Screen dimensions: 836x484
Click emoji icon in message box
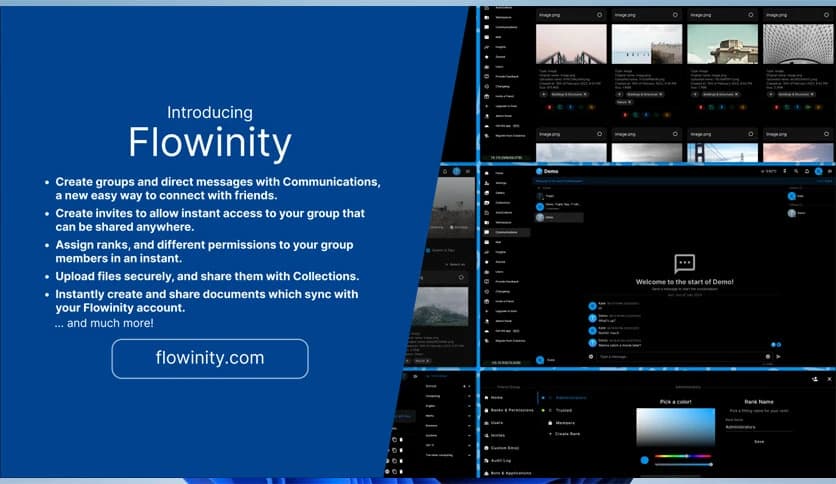tap(767, 356)
